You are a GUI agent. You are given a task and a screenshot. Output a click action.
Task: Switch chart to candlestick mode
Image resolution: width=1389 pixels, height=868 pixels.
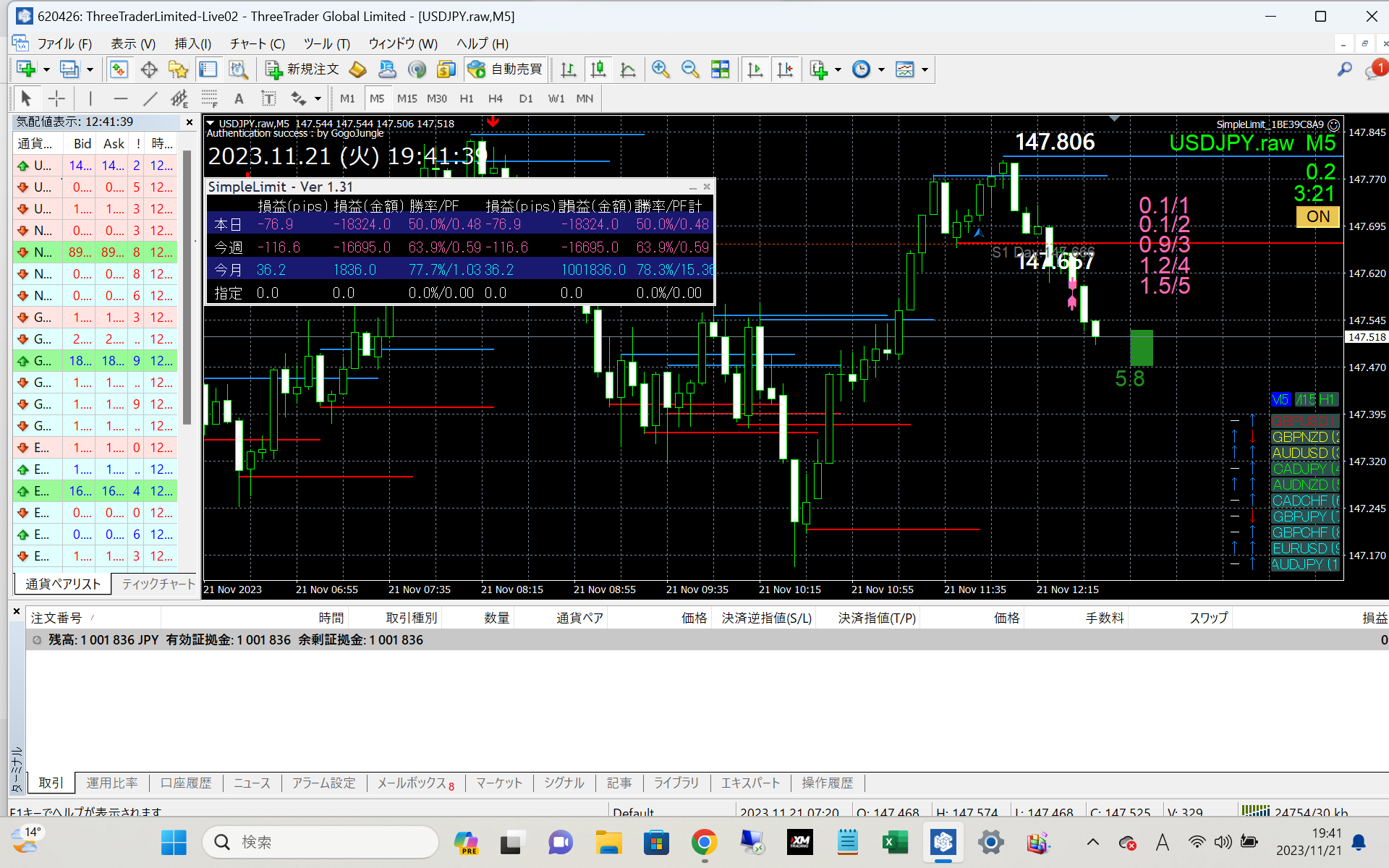click(x=598, y=69)
